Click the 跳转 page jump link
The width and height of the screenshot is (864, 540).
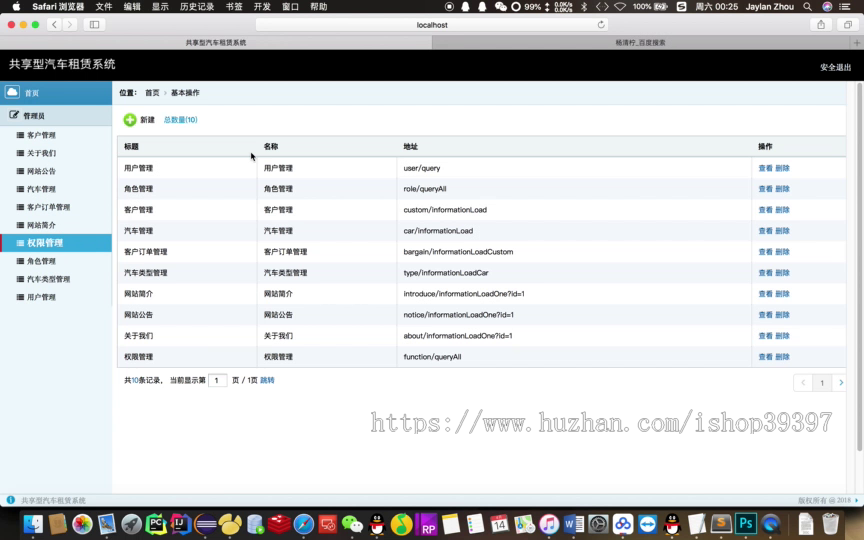pyautogui.click(x=267, y=380)
